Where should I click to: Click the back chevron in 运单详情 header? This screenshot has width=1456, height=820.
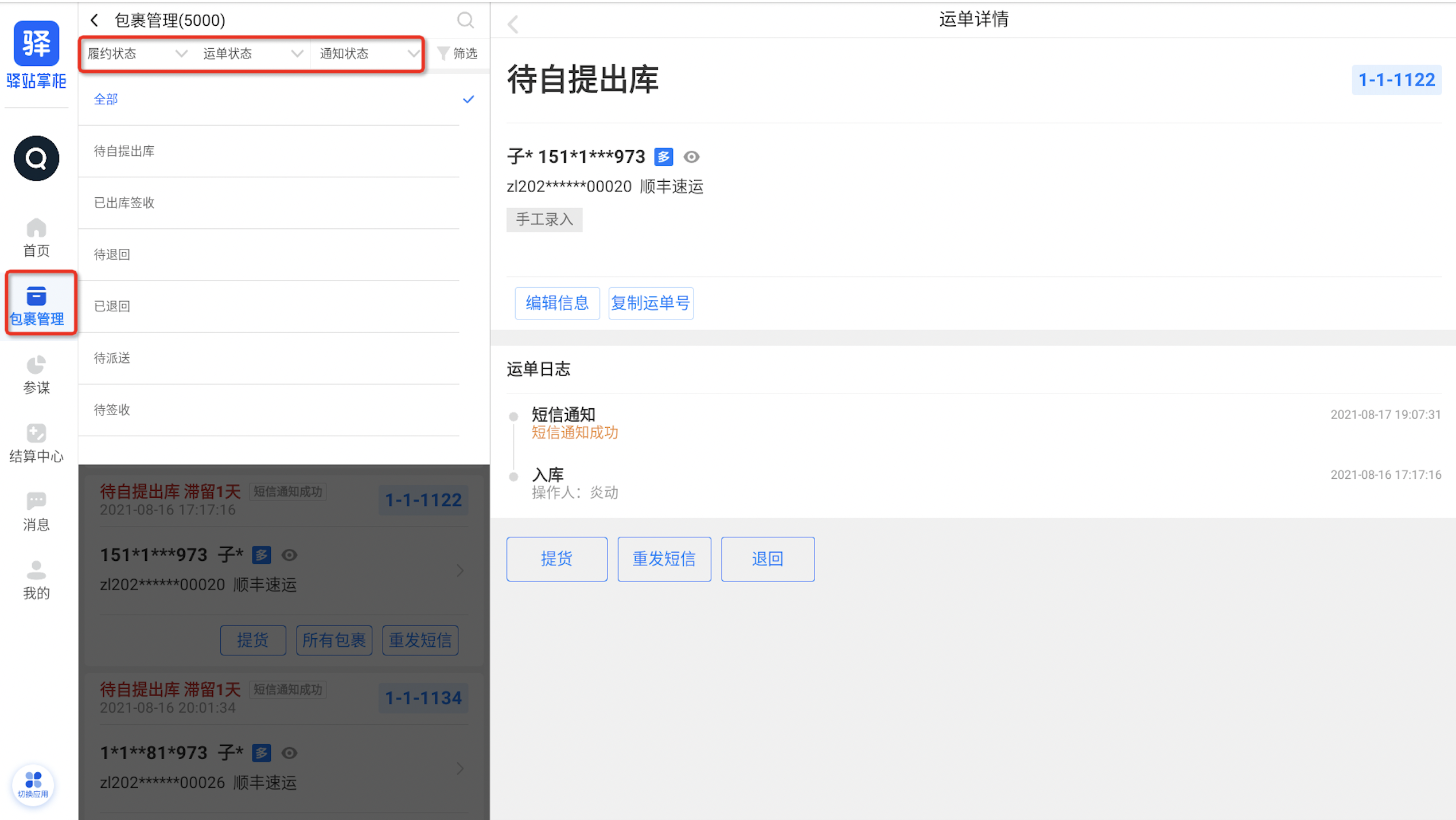coord(513,24)
